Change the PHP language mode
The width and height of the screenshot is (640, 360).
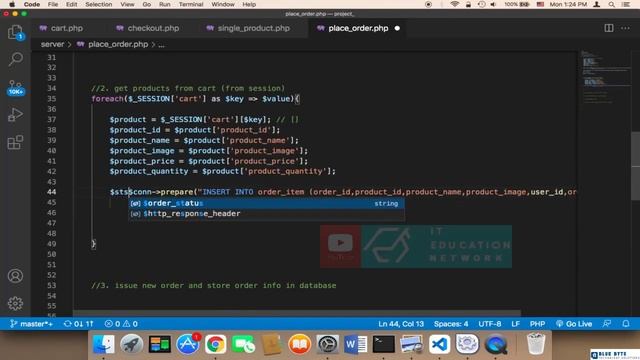point(537,324)
